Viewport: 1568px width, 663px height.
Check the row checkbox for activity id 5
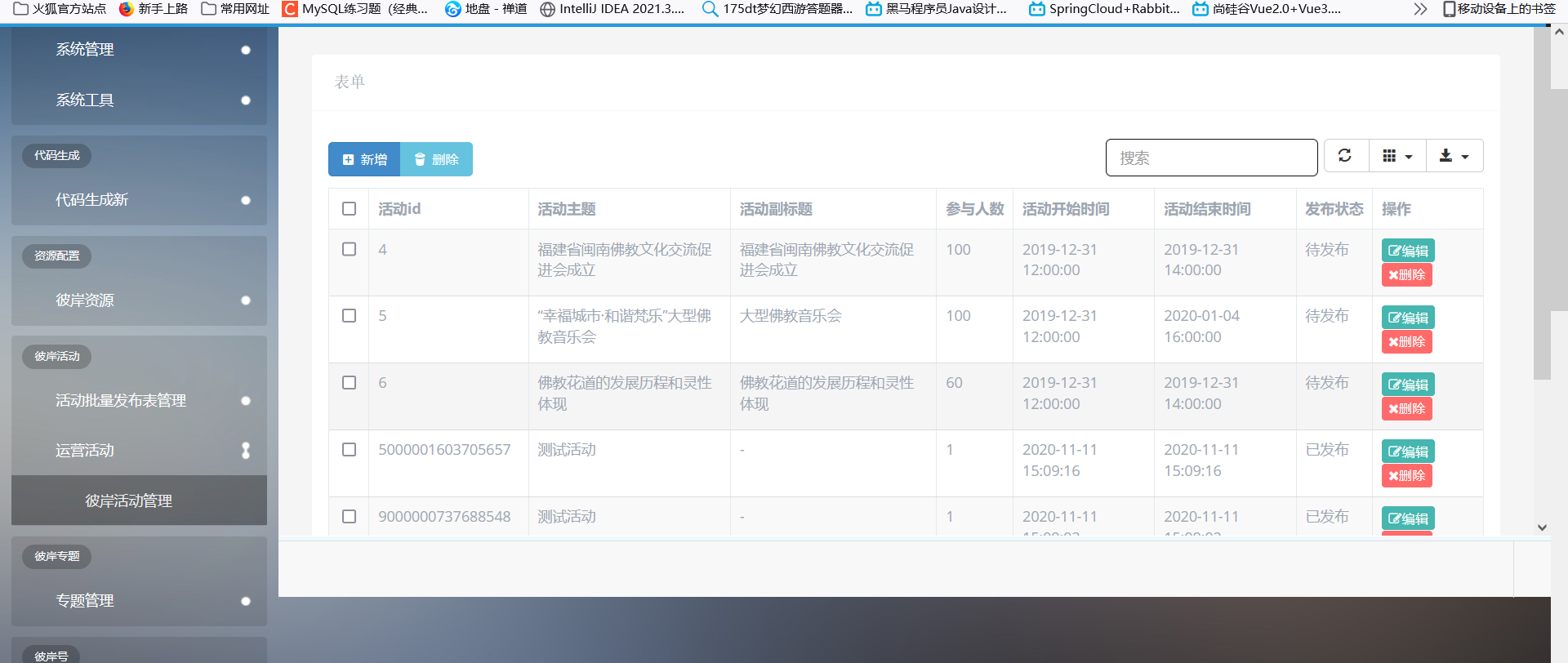pos(349,315)
